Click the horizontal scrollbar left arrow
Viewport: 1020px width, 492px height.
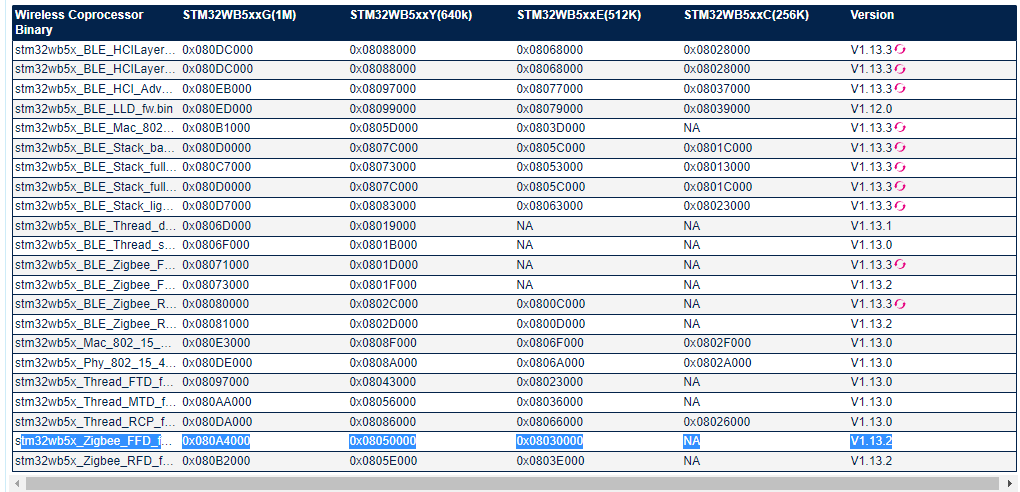click(18, 484)
